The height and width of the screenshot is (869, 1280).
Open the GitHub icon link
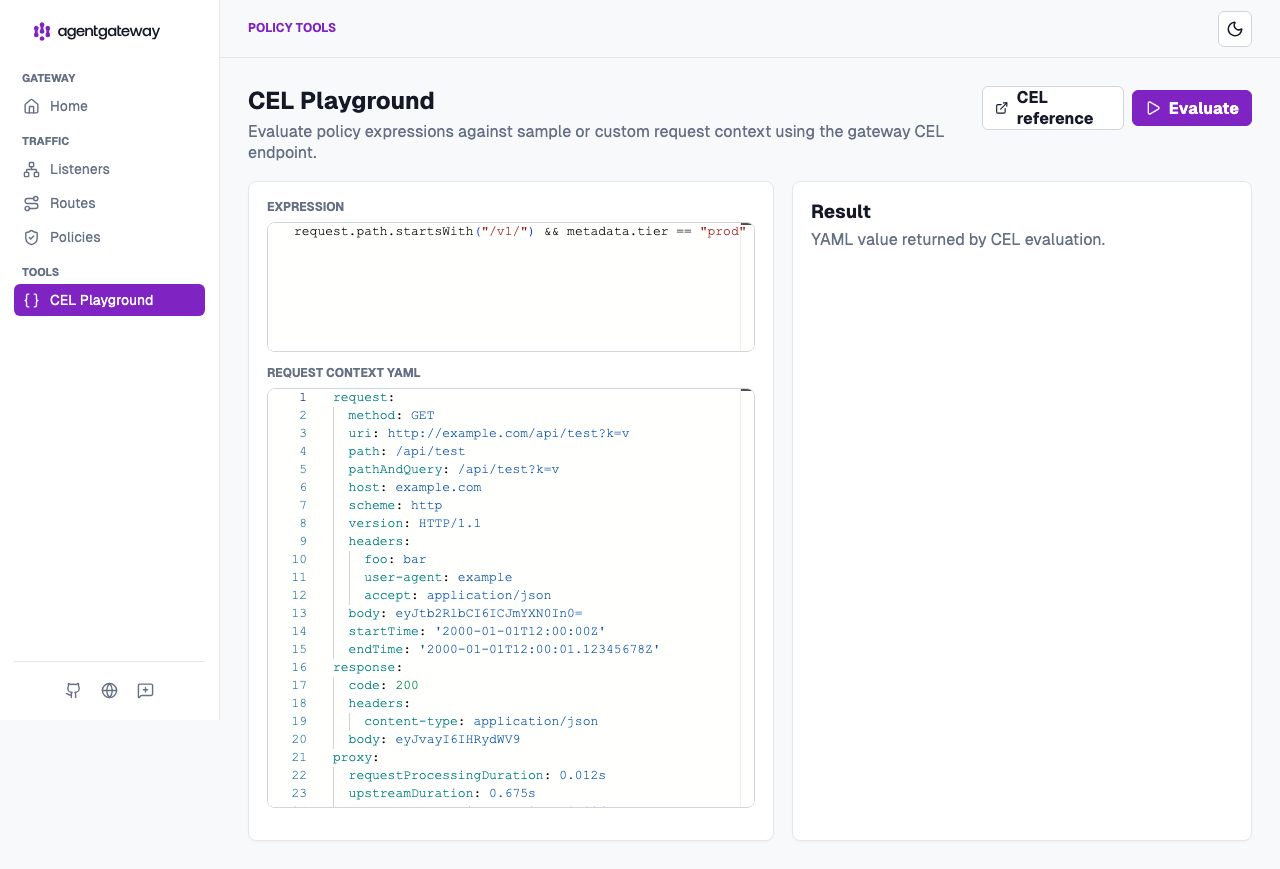click(73, 690)
